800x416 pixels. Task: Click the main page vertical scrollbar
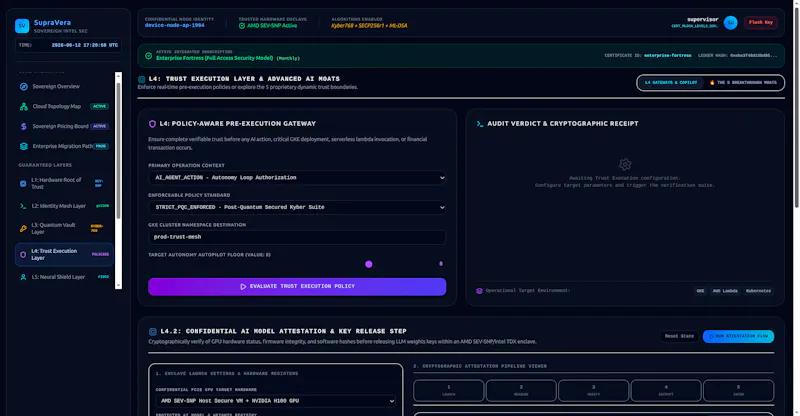pyautogui.click(x=796, y=107)
